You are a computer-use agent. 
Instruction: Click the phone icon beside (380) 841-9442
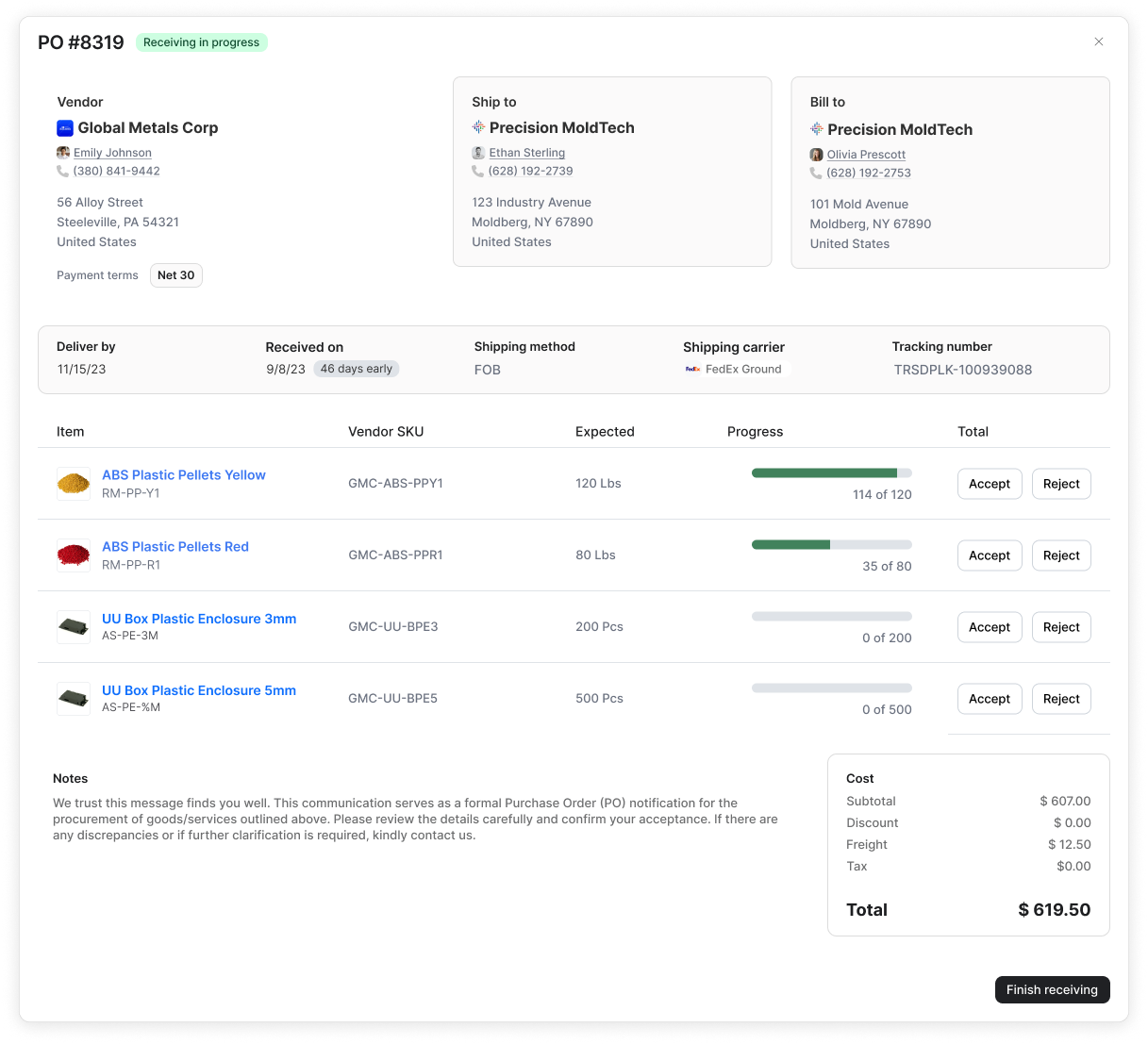pyautogui.click(x=62, y=172)
